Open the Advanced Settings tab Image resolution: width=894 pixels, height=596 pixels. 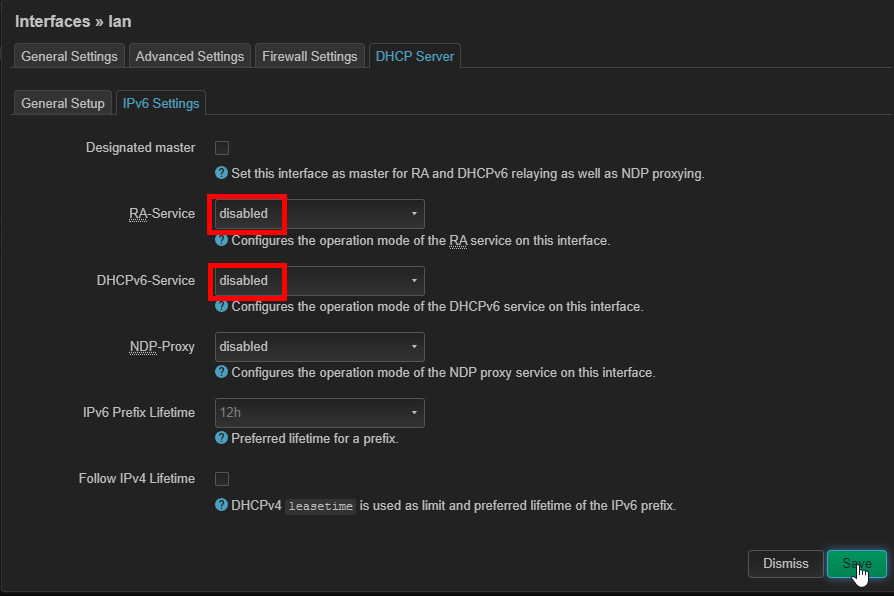tap(190, 56)
